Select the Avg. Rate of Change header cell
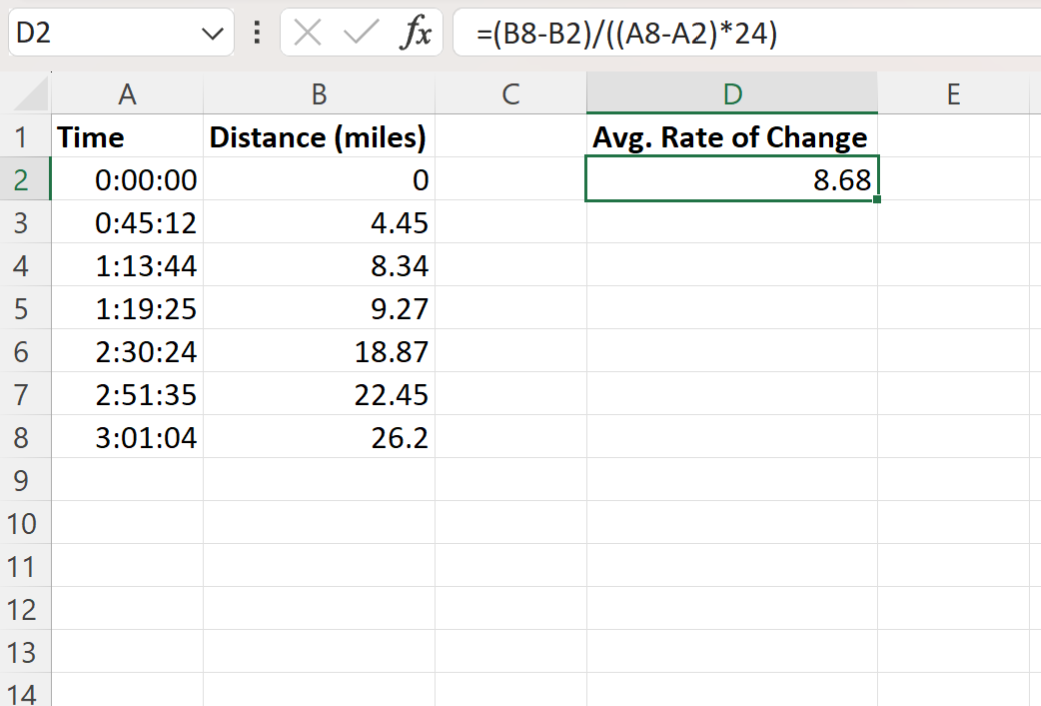This screenshot has width=1041, height=706. (x=731, y=137)
